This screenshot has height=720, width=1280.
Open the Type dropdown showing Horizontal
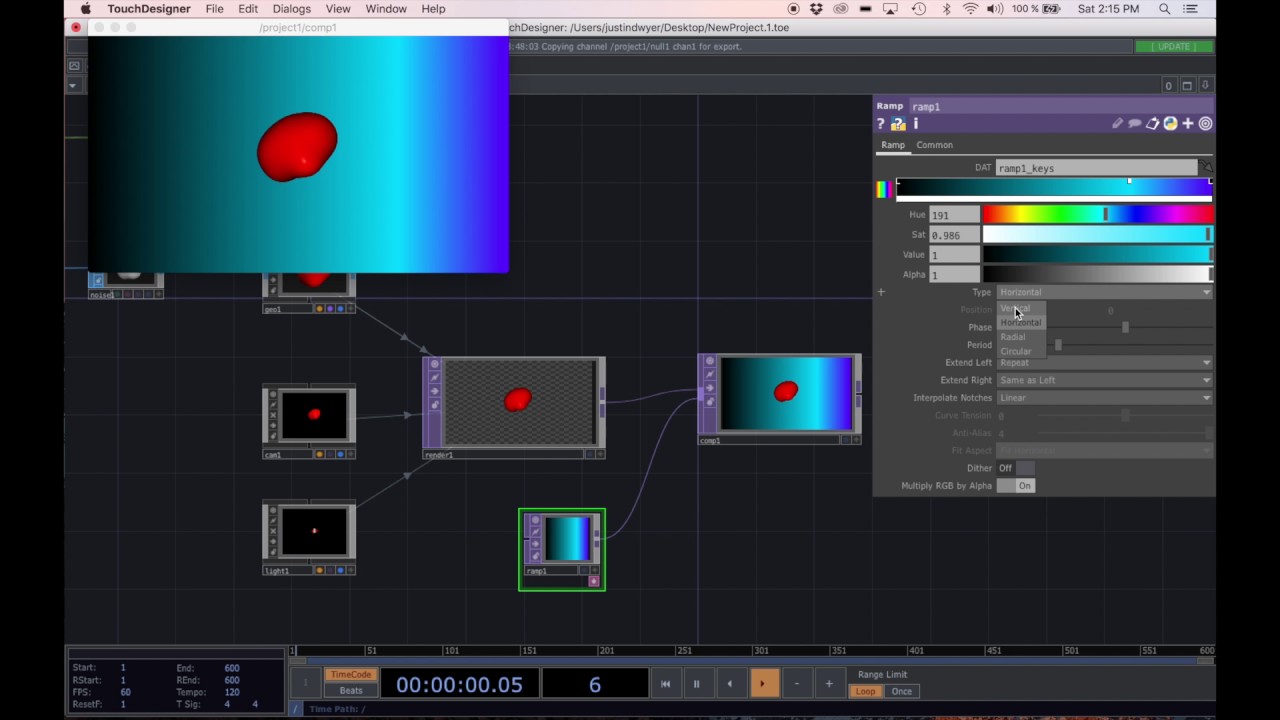click(x=1104, y=292)
